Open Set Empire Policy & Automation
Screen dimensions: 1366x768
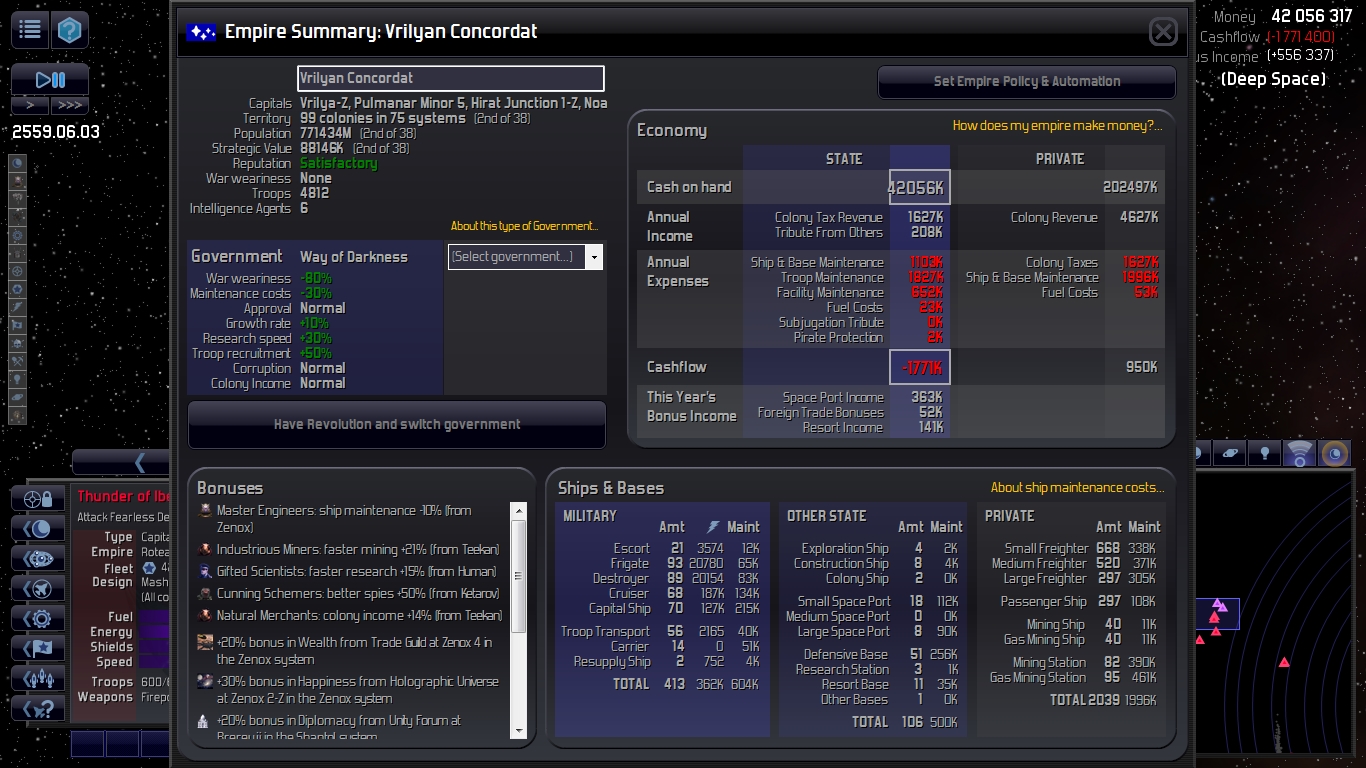(1027, 82)
